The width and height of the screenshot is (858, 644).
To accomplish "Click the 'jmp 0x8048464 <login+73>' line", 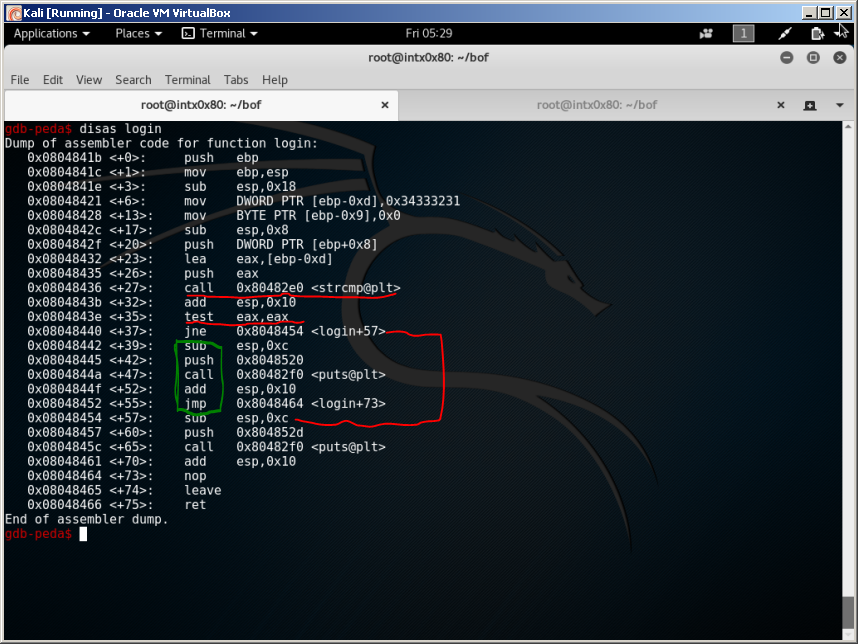I will click(x=207, y=403).
